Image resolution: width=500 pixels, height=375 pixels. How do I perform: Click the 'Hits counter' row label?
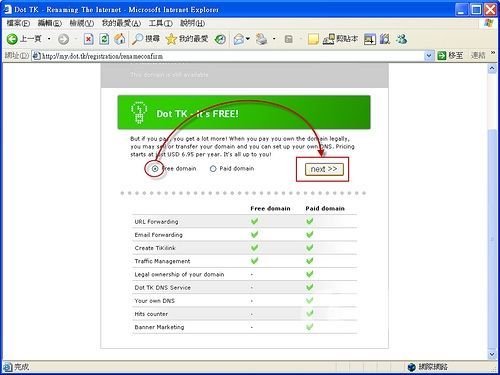coord(151,314)
